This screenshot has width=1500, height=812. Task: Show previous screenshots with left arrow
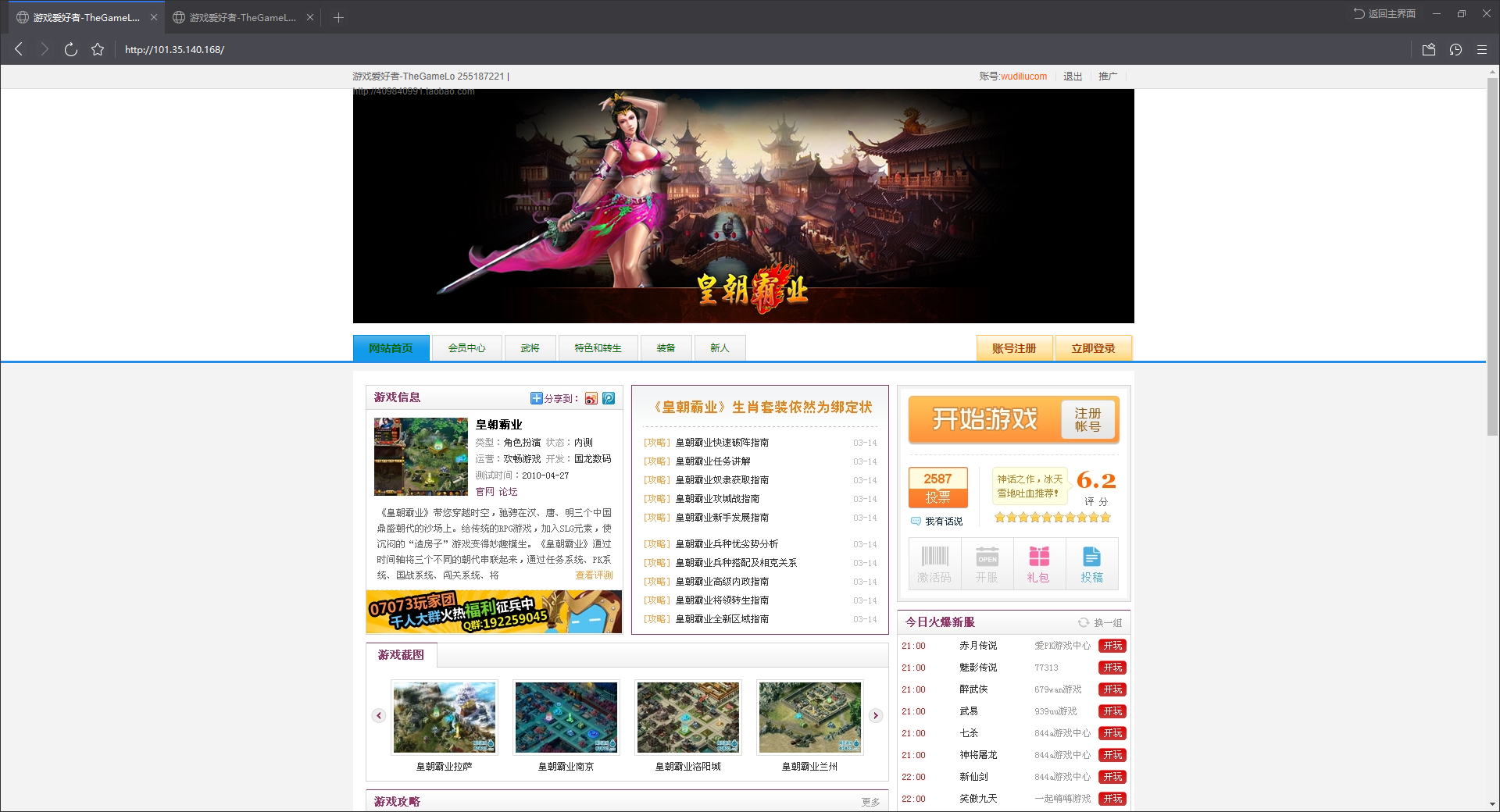coord(379,715)
